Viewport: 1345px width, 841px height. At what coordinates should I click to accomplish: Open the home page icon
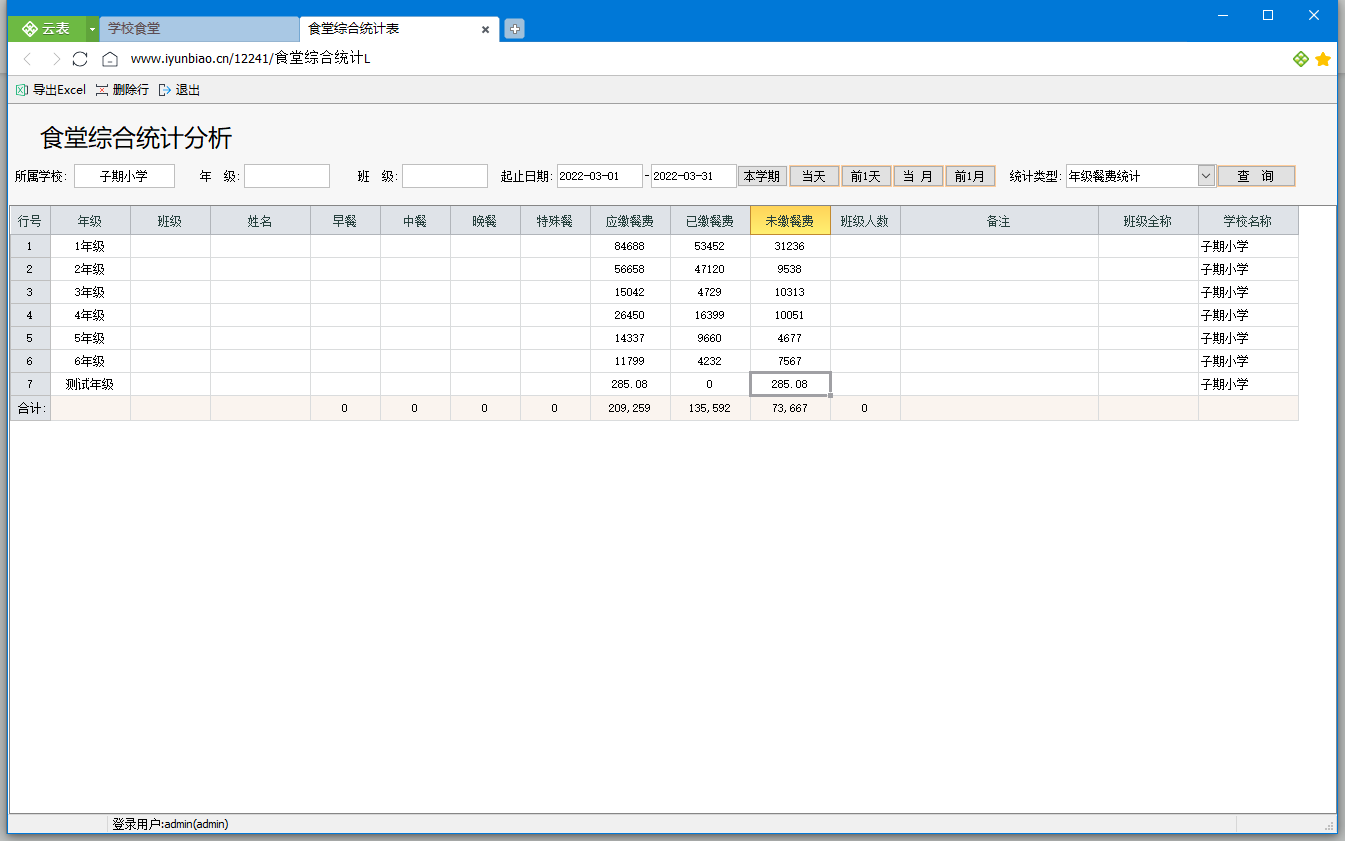pos(110,59)
